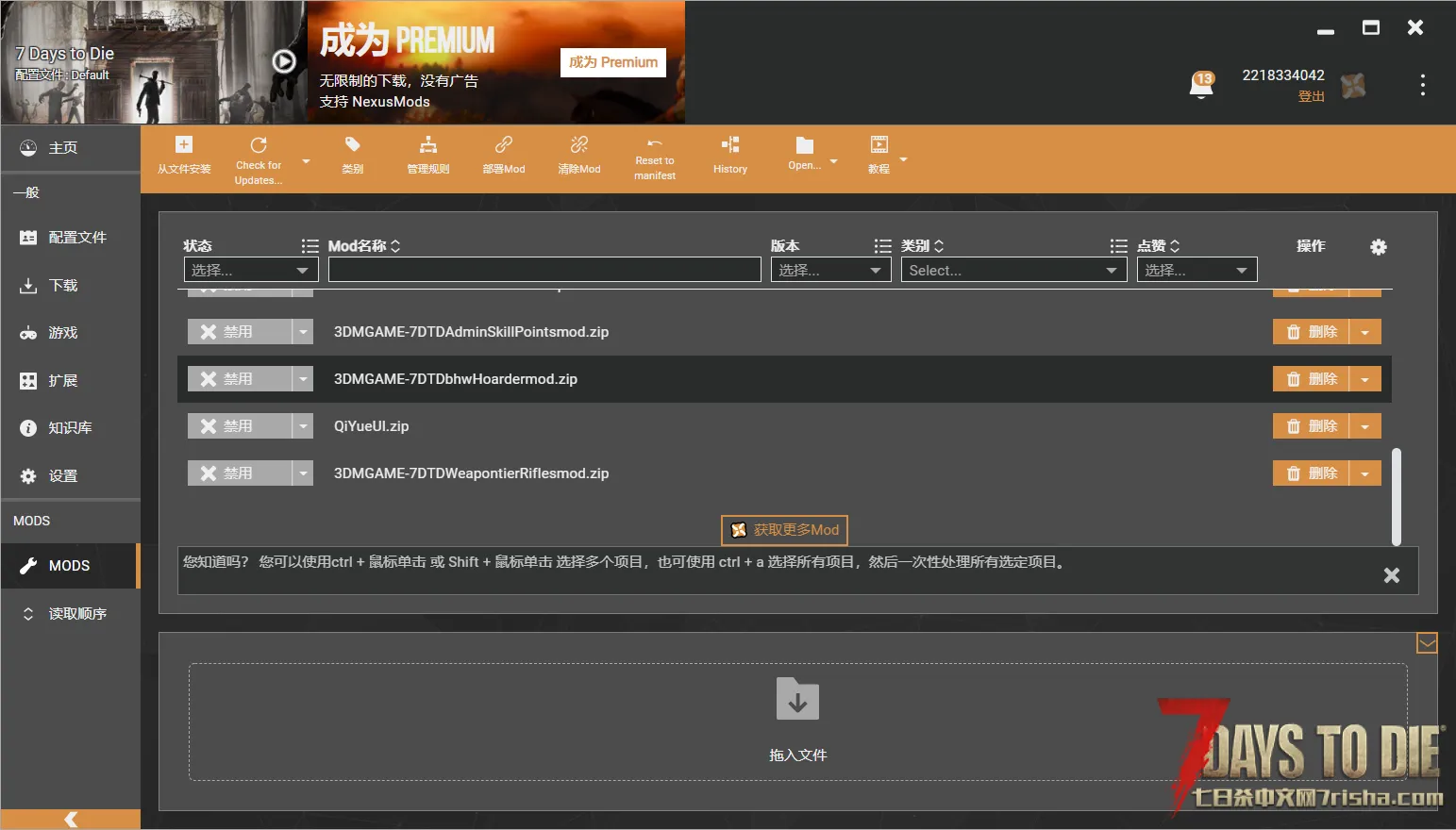Enable 3DMGAME-7DTDWeapontierRiflesmod.zip via 禁用 toggle
Screen dimensions: 1456x830
click(240, 473)
